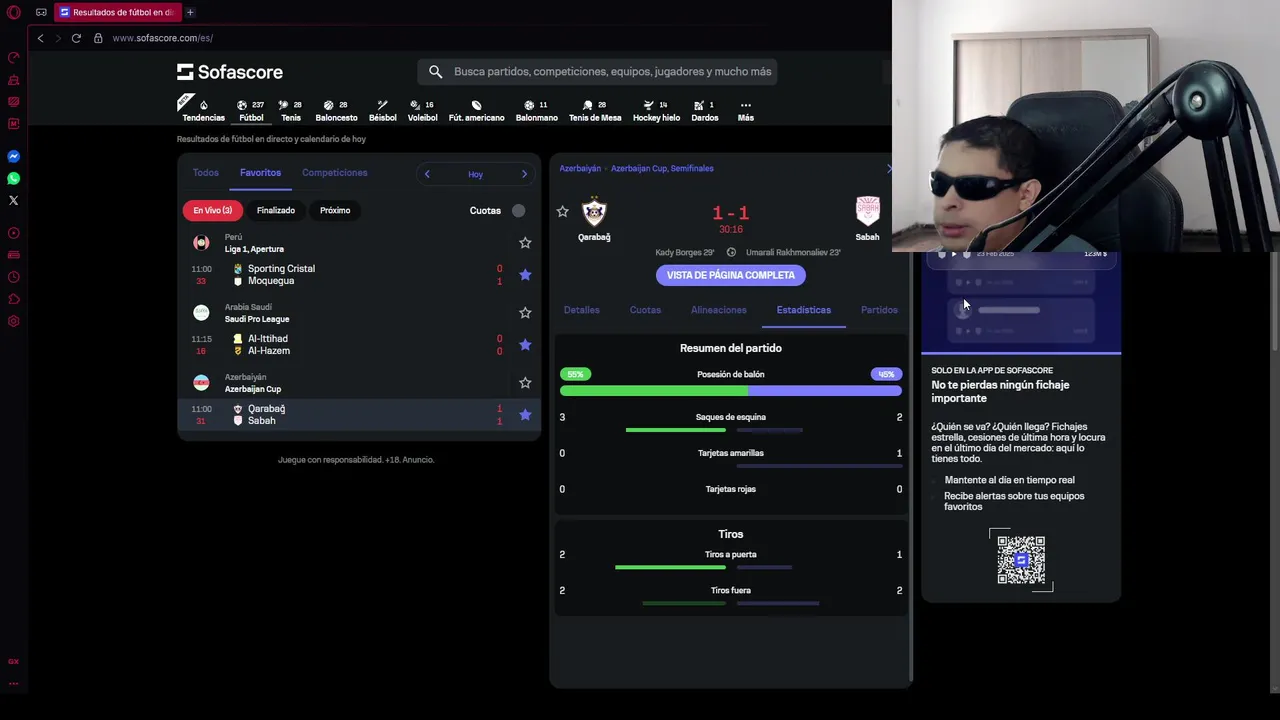This screenshot has height=720, width=1280.
Task: Click Vista de página completa button
Action: (731, 275)
